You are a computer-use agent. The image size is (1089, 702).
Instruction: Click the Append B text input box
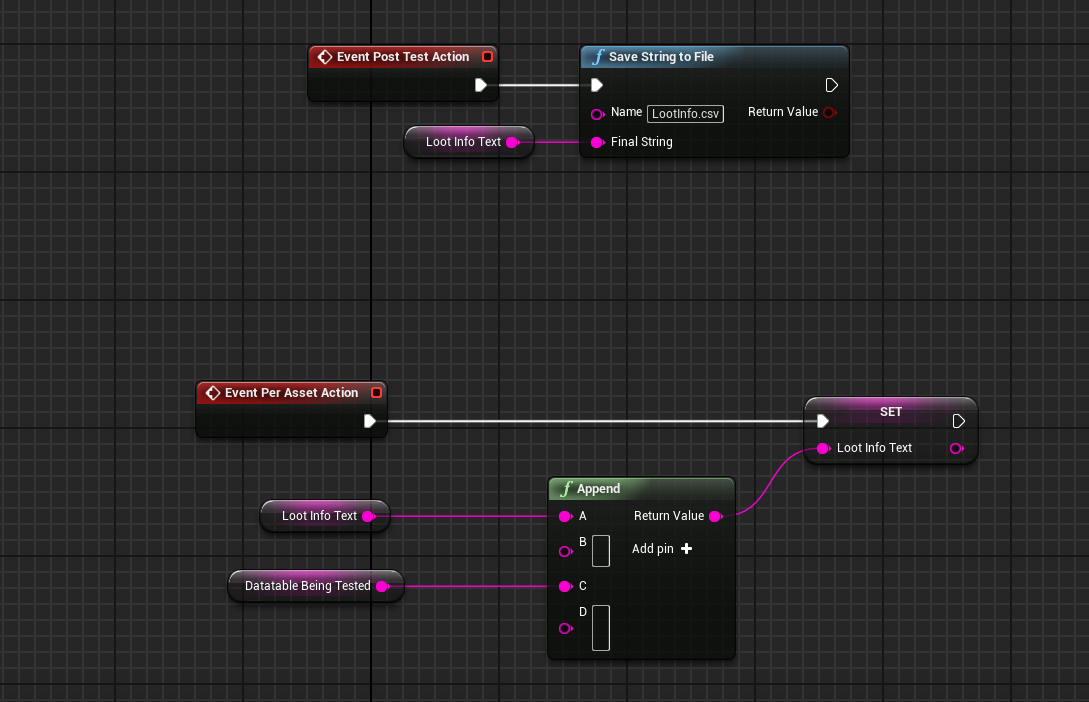click(600, 550)
